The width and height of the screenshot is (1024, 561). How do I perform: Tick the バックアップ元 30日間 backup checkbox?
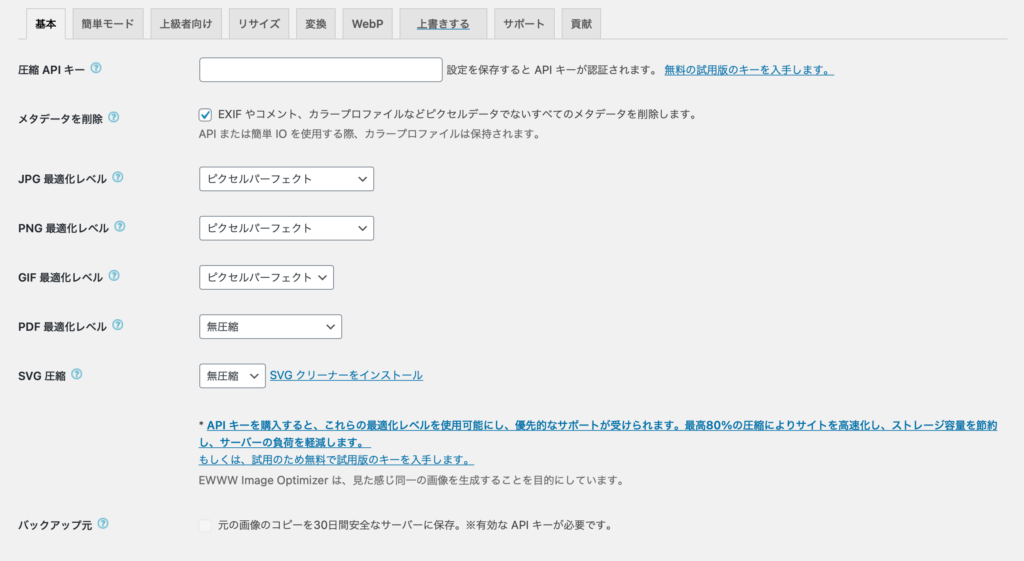(205, 525)
